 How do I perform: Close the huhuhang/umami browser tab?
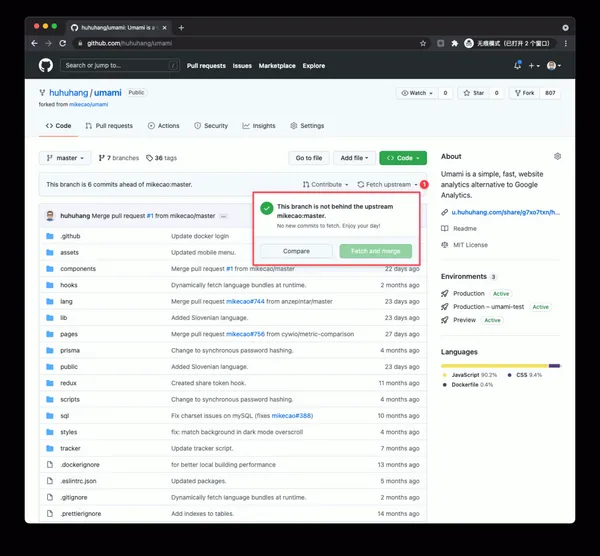click(165, 28)
